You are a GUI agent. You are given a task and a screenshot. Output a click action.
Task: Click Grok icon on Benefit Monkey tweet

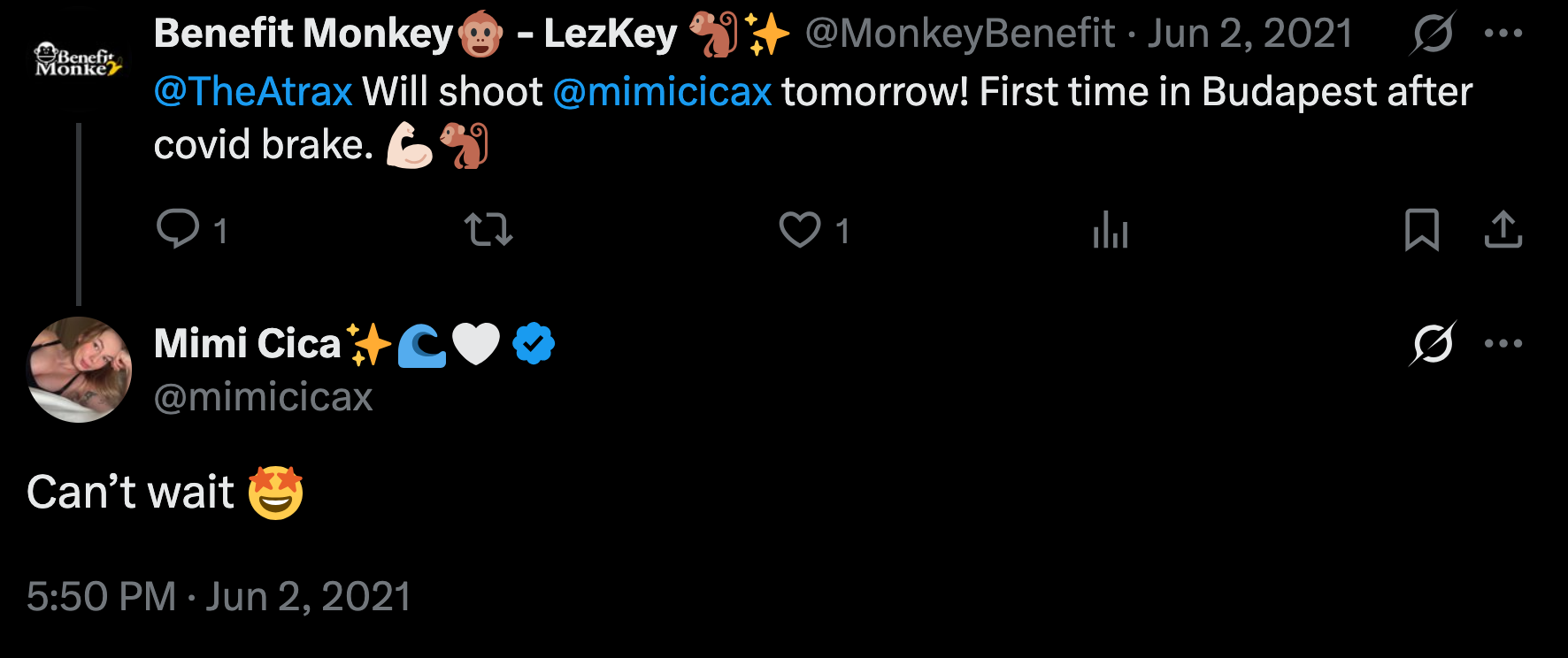1432,34
